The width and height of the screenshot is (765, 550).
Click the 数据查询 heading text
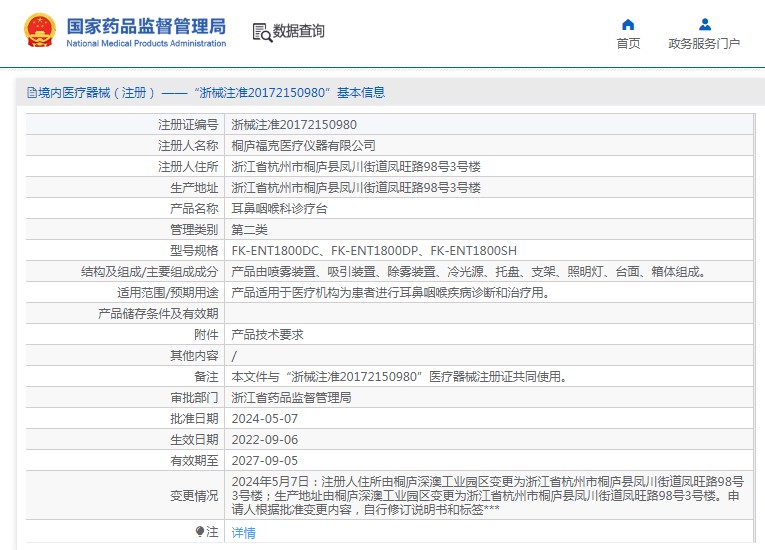pyautogui.click(x=298, y=31)
